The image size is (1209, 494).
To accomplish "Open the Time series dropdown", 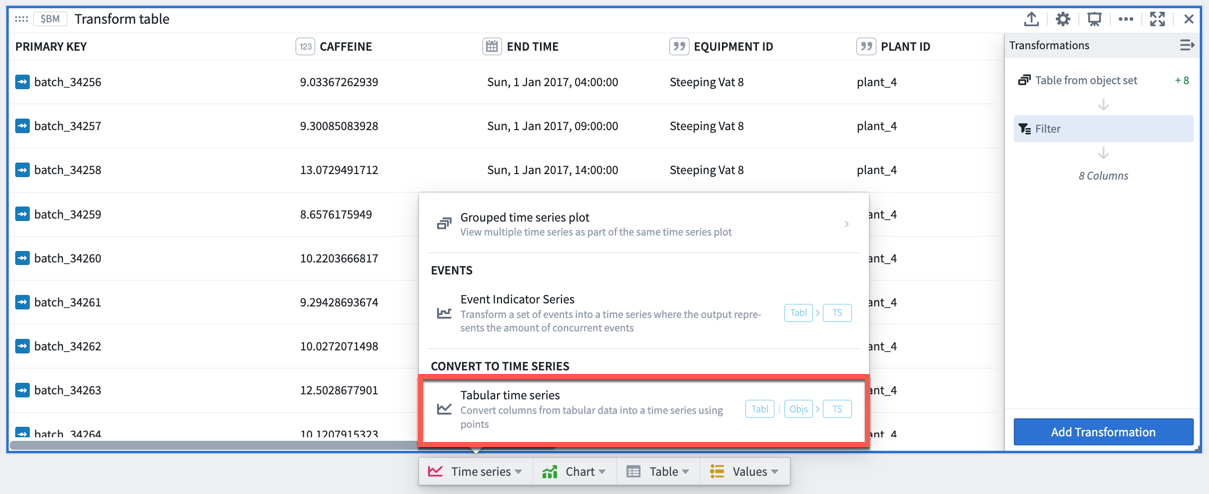I will pyautogui.click(x=476, y=471).
